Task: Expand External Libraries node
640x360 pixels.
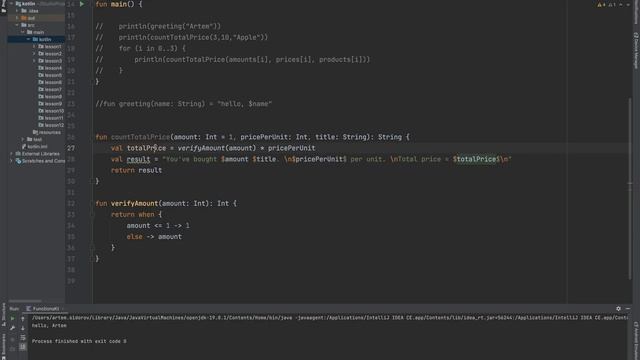Action: 12,153
